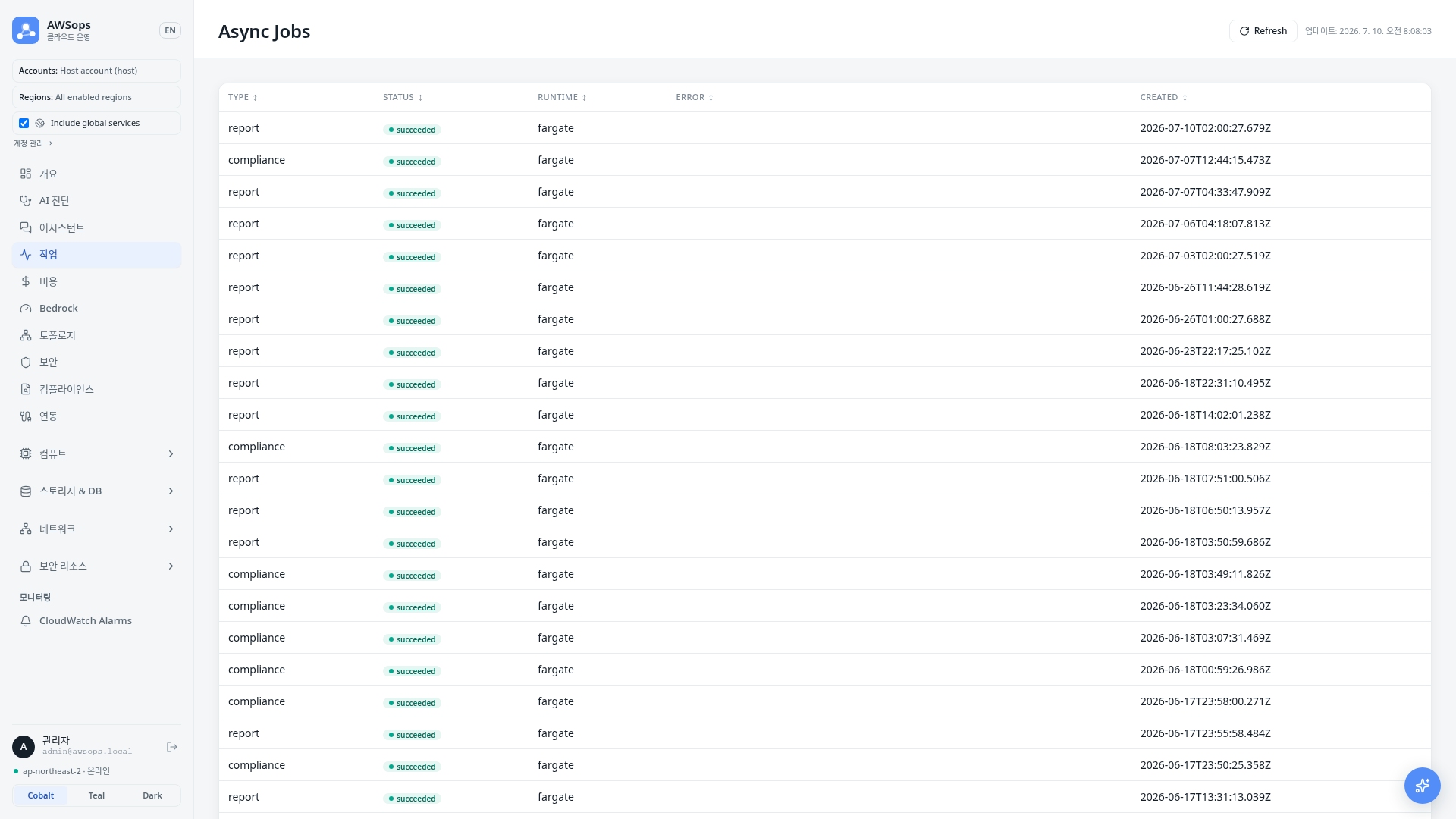Sort by the ERROR column
Image resolution: width=1456 pixels, height=819 pixels.
pos(695,97)
